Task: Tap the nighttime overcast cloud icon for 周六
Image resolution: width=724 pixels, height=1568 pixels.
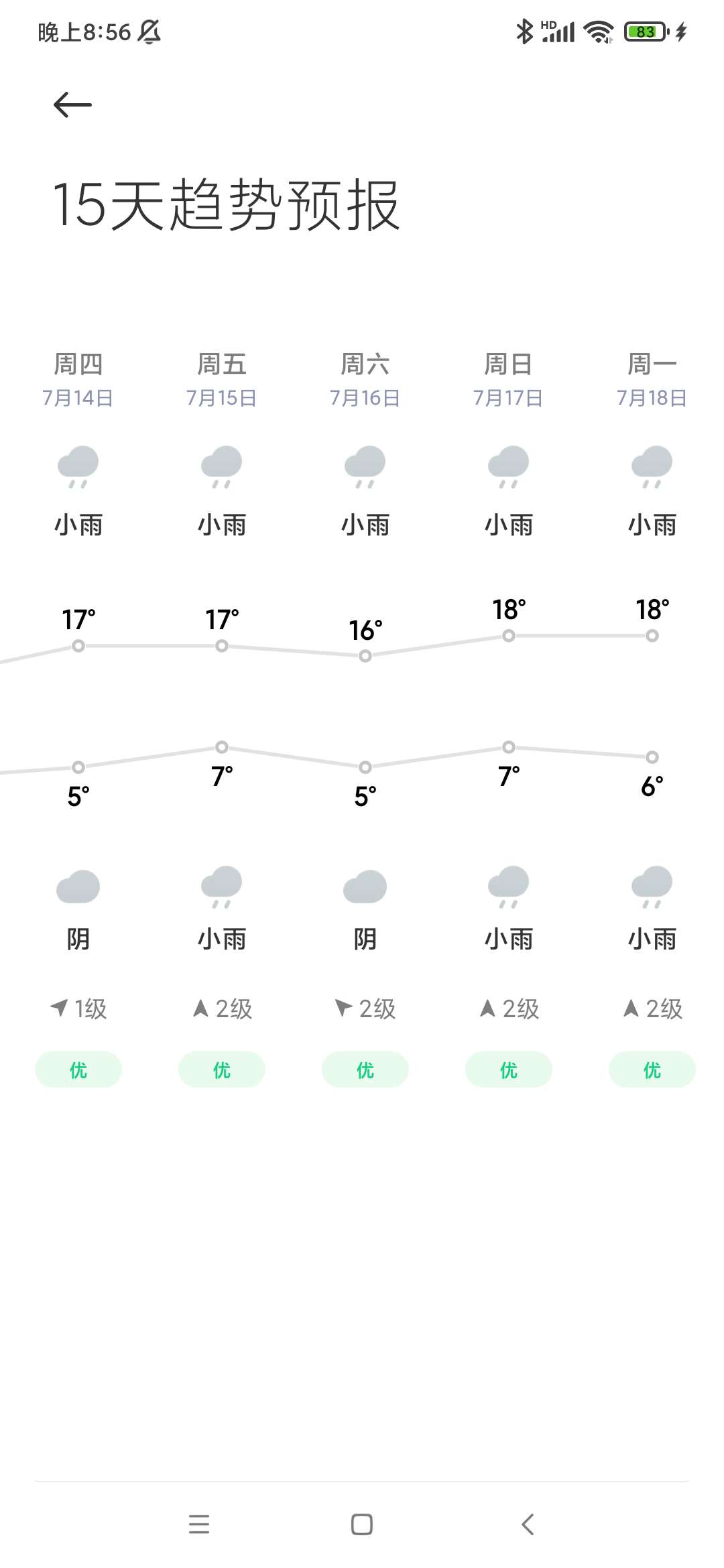Action: pos(365,887)
